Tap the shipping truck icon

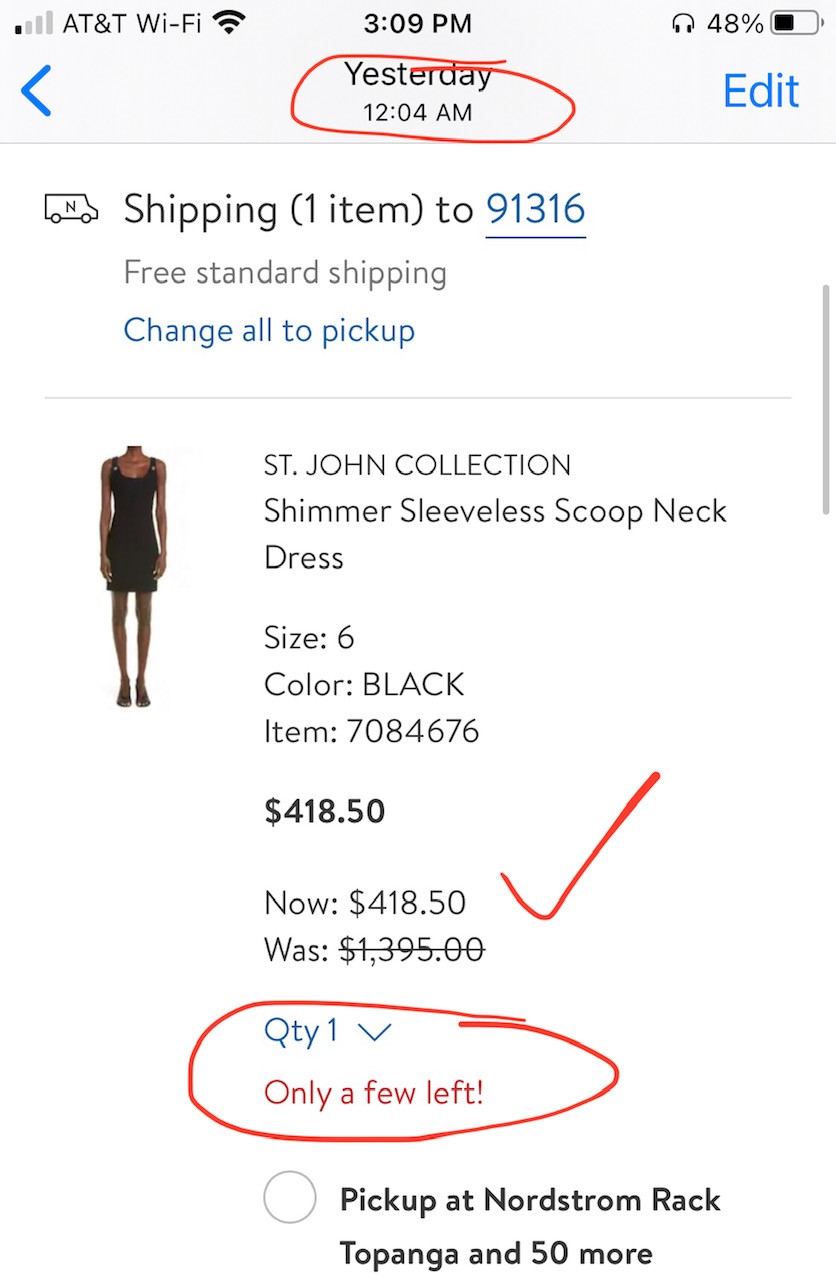(x=71, y=209)
